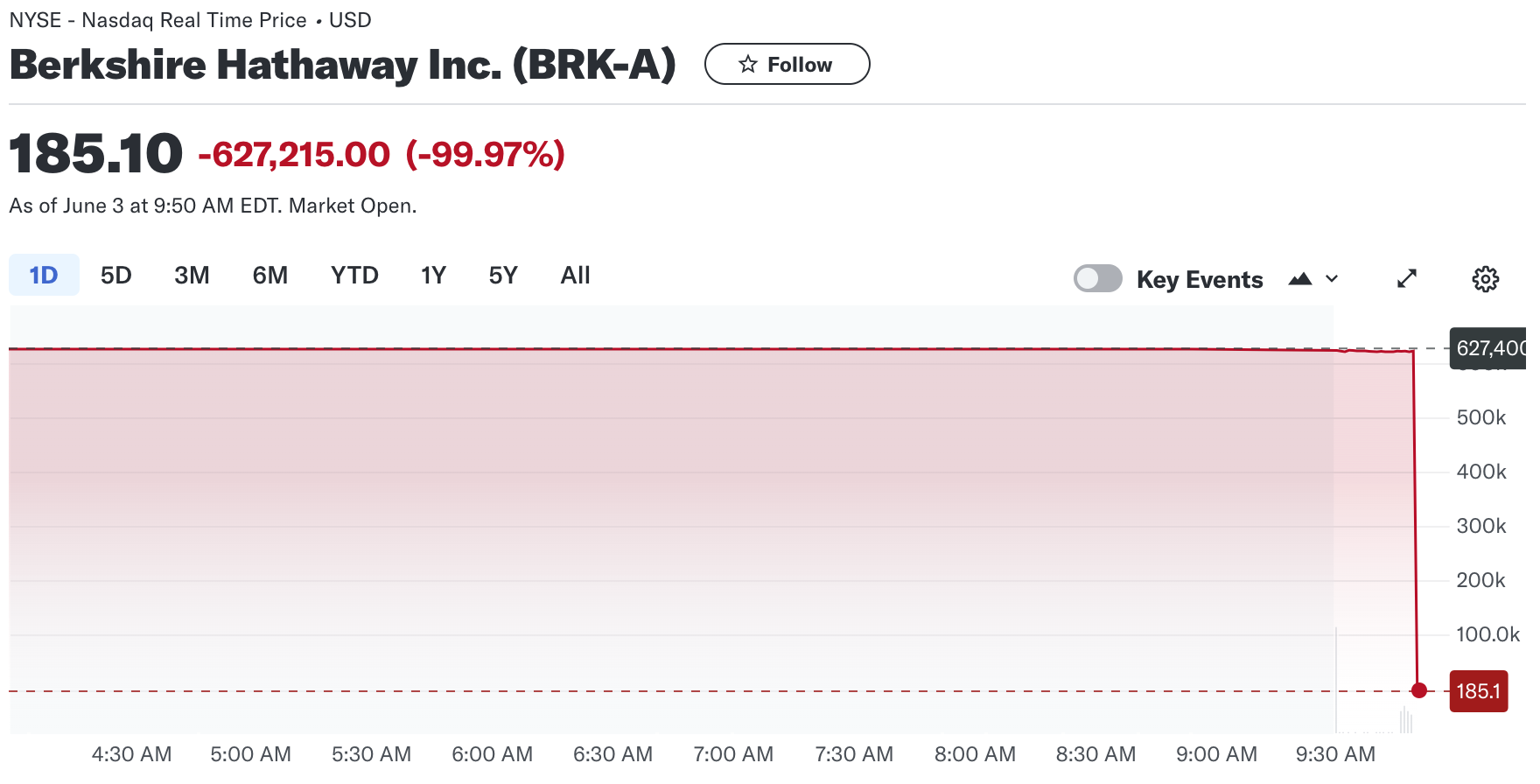Choose the 6M chart range

click(x=270, y=275)
